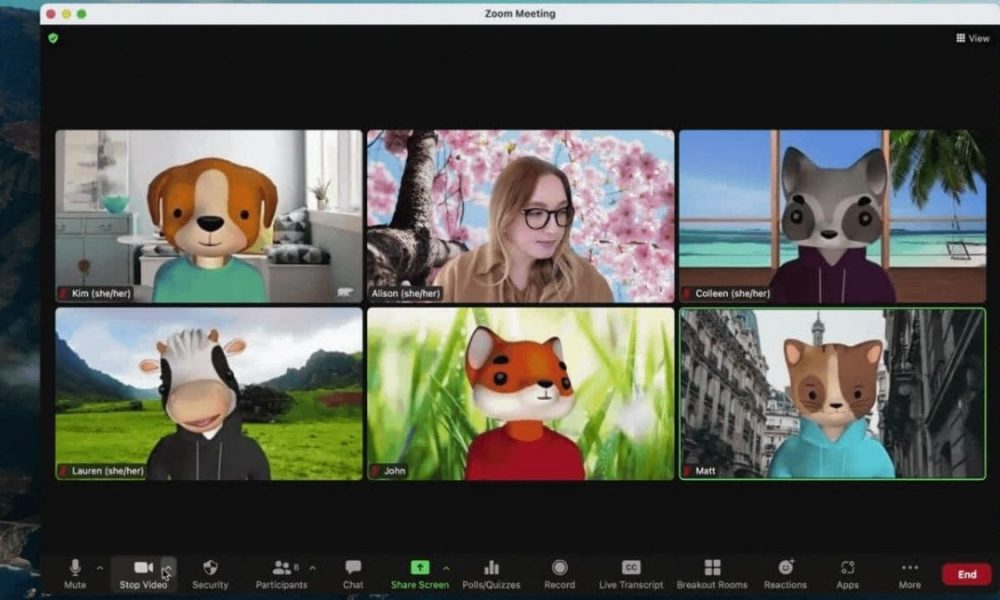Open the Chat panel
Screen dimensions: 1000x600
tap(353, 573)
